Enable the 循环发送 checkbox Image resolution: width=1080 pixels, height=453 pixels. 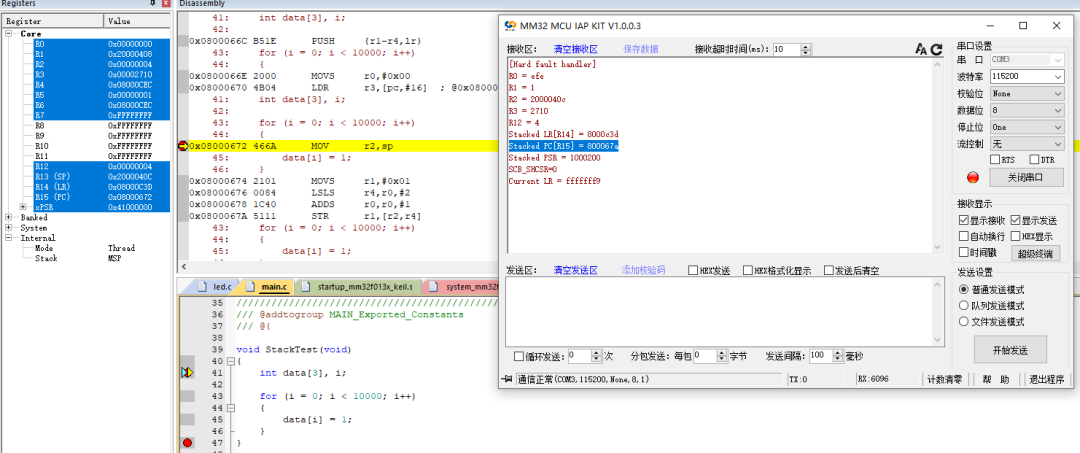coord(519,357)
